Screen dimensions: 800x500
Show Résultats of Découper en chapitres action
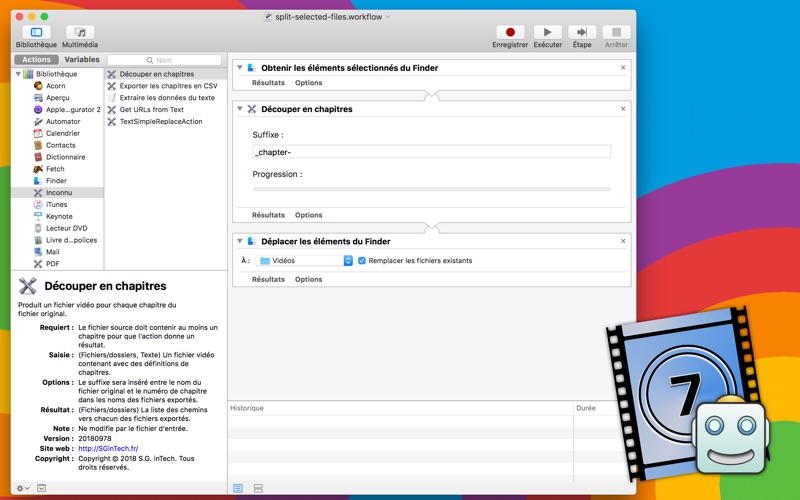pyautogui.click(x=268, y=215)
